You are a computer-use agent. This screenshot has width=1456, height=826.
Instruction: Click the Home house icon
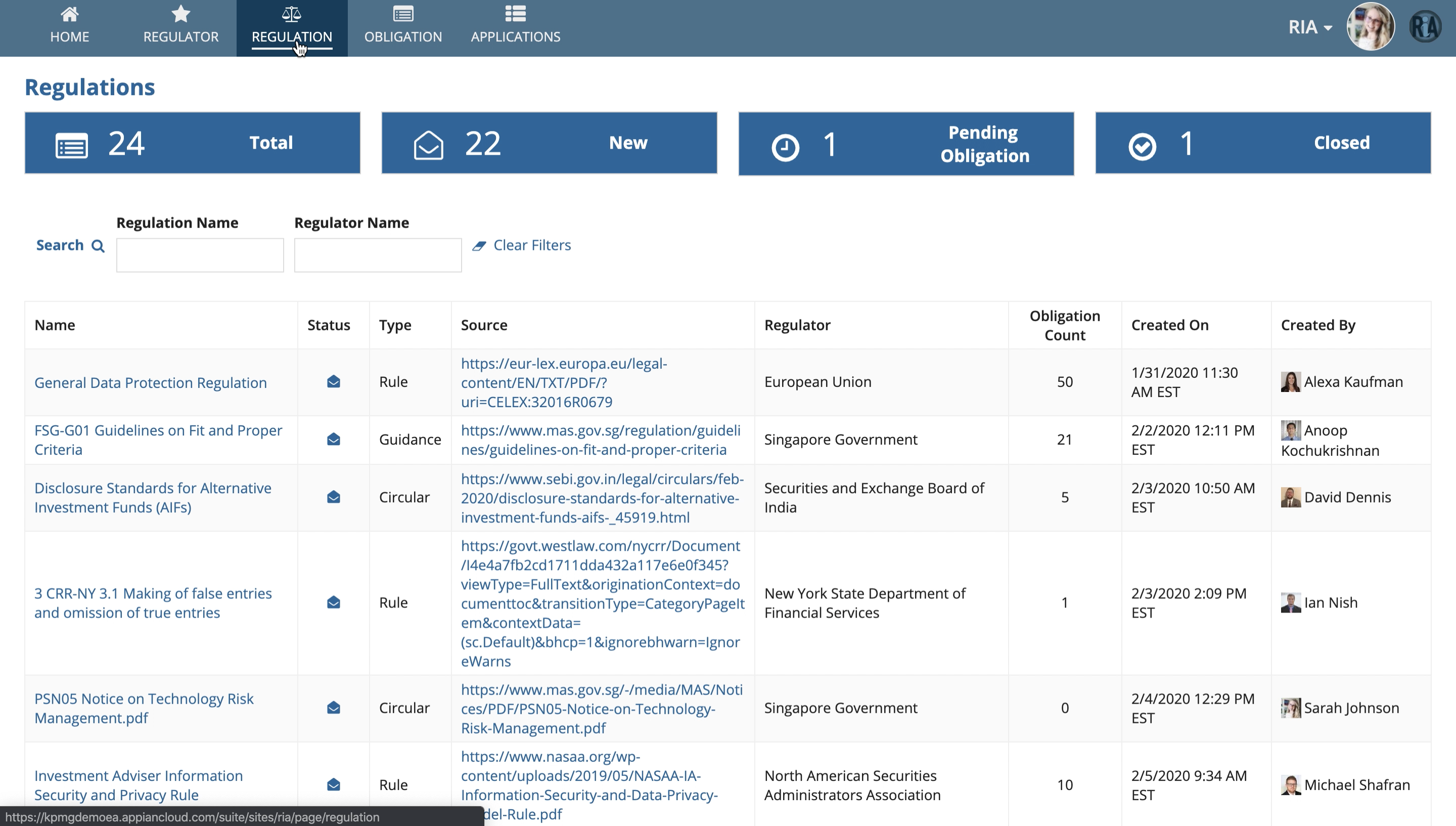(x=69, y=14)
